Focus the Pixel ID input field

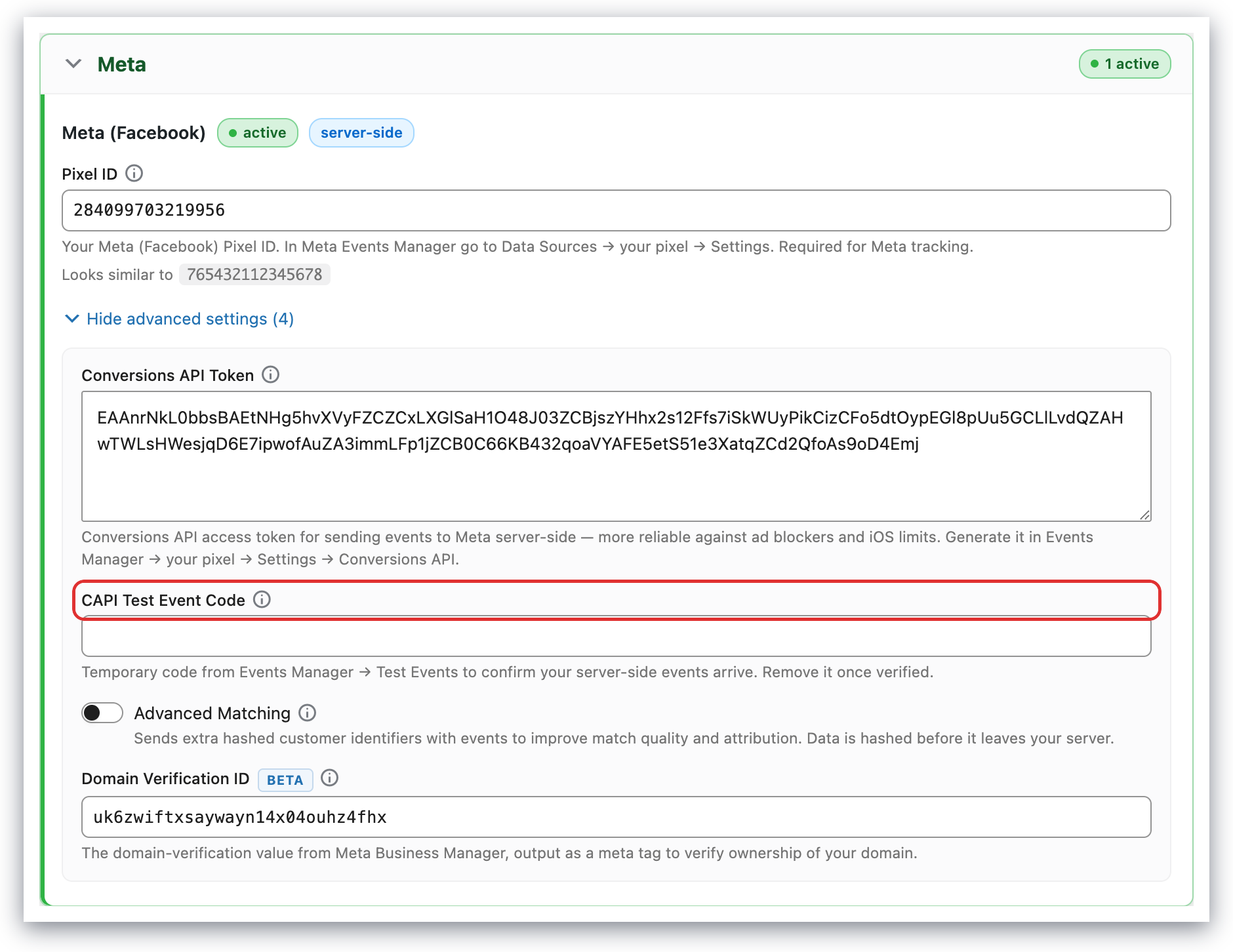coord(616,210)
